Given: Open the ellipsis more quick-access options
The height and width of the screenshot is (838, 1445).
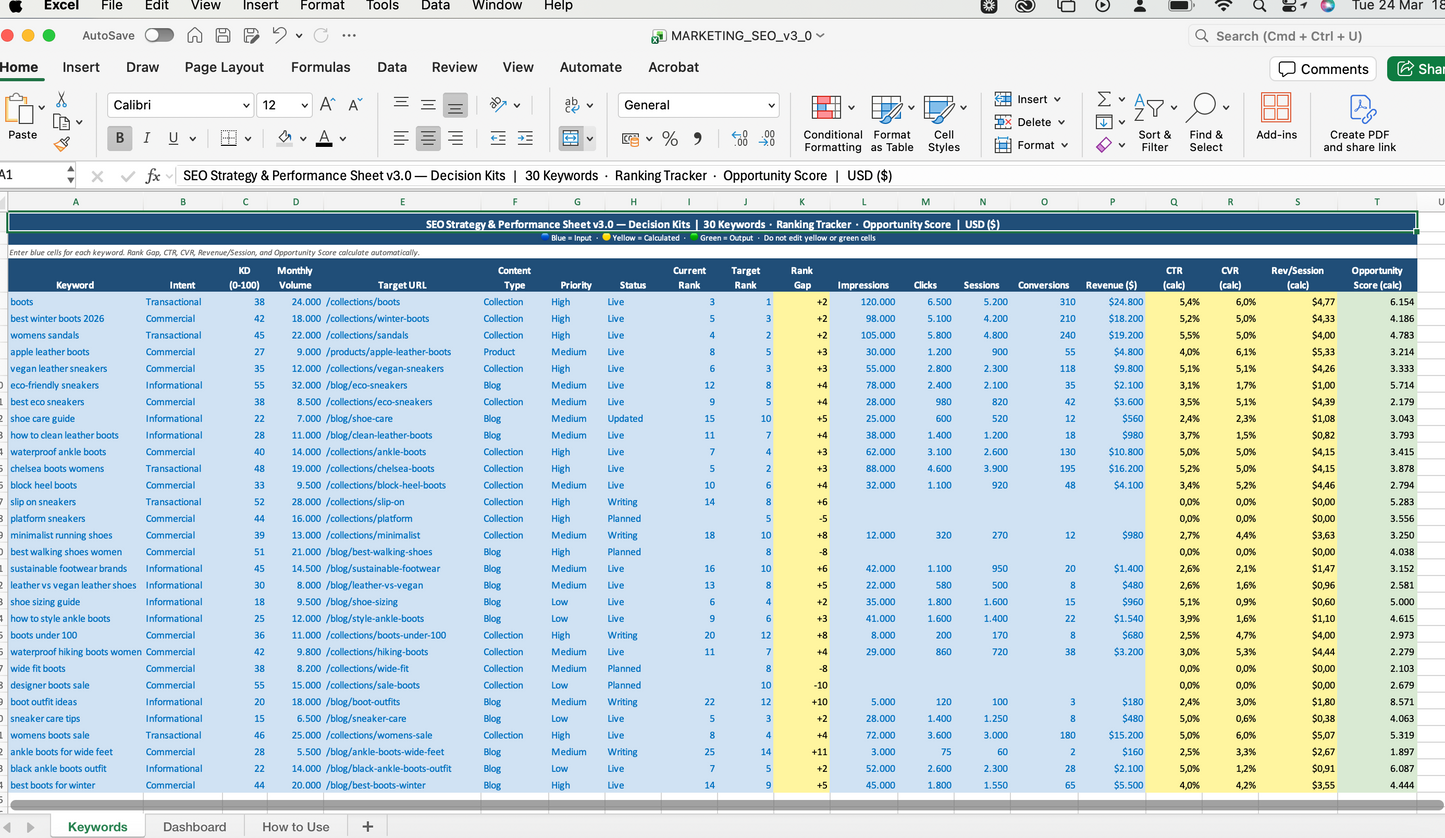Looking at the screenshot, I should click(x=349, y=35).
